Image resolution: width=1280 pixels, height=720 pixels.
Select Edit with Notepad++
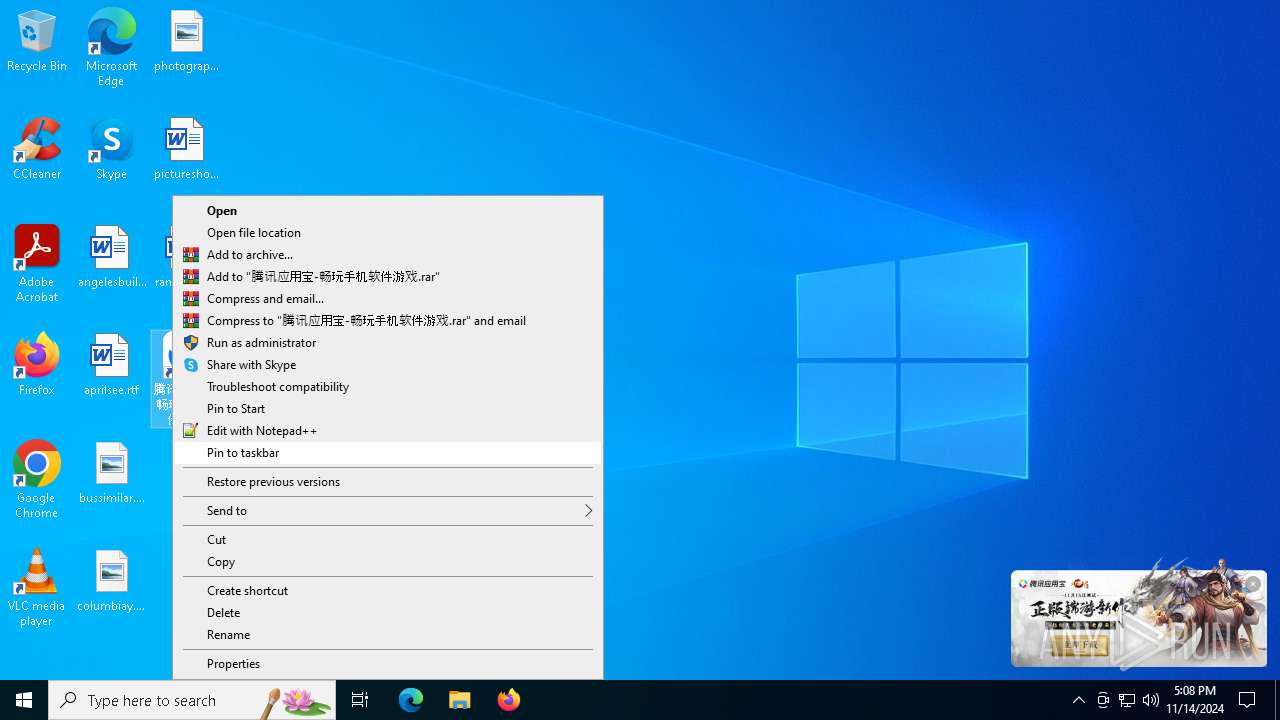[388, 431]
